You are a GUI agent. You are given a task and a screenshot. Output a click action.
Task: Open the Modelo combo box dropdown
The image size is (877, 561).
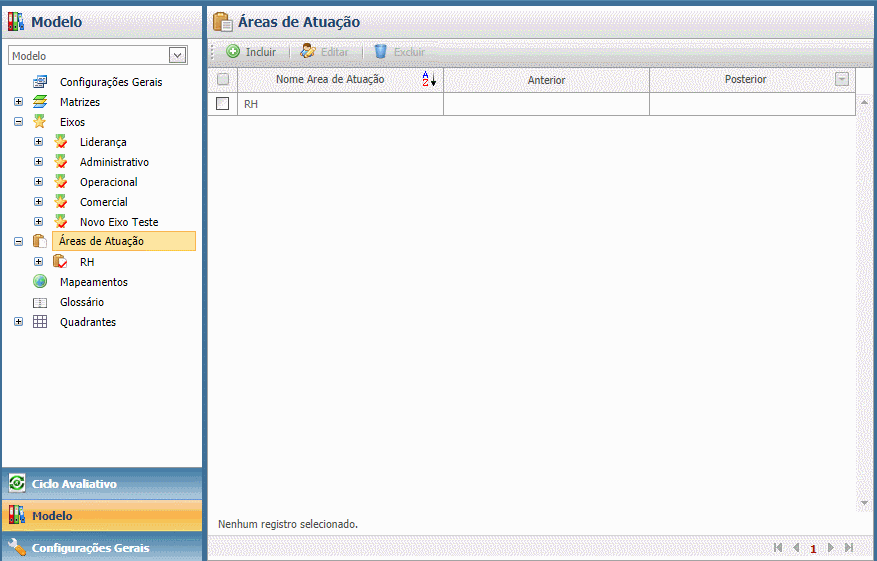(178, 56)
